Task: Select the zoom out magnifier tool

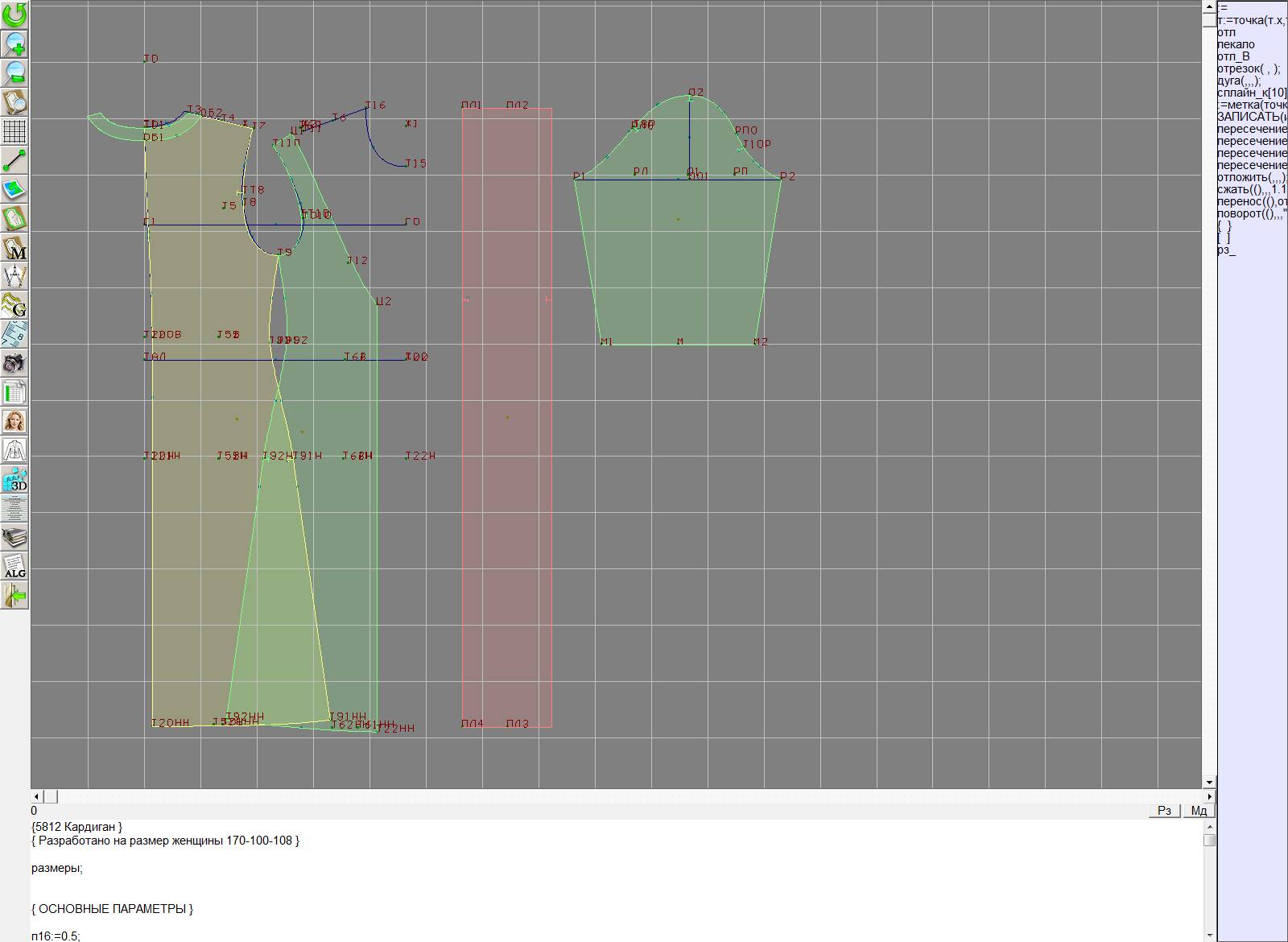Action: coord(14,72)
